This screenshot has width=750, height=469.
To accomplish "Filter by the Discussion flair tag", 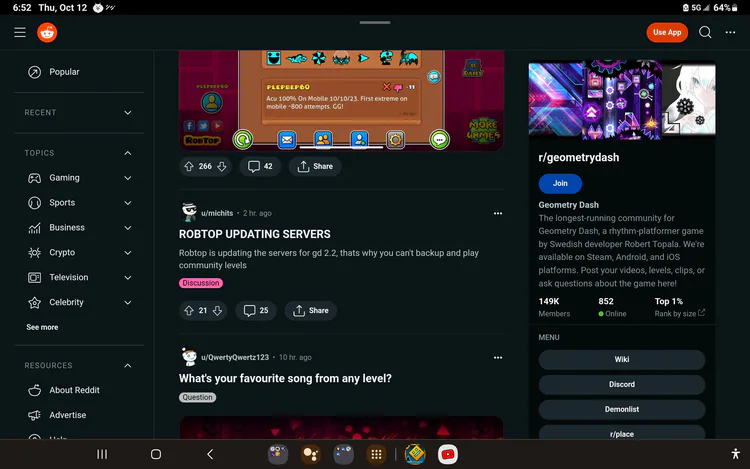I will click(201, 283).
